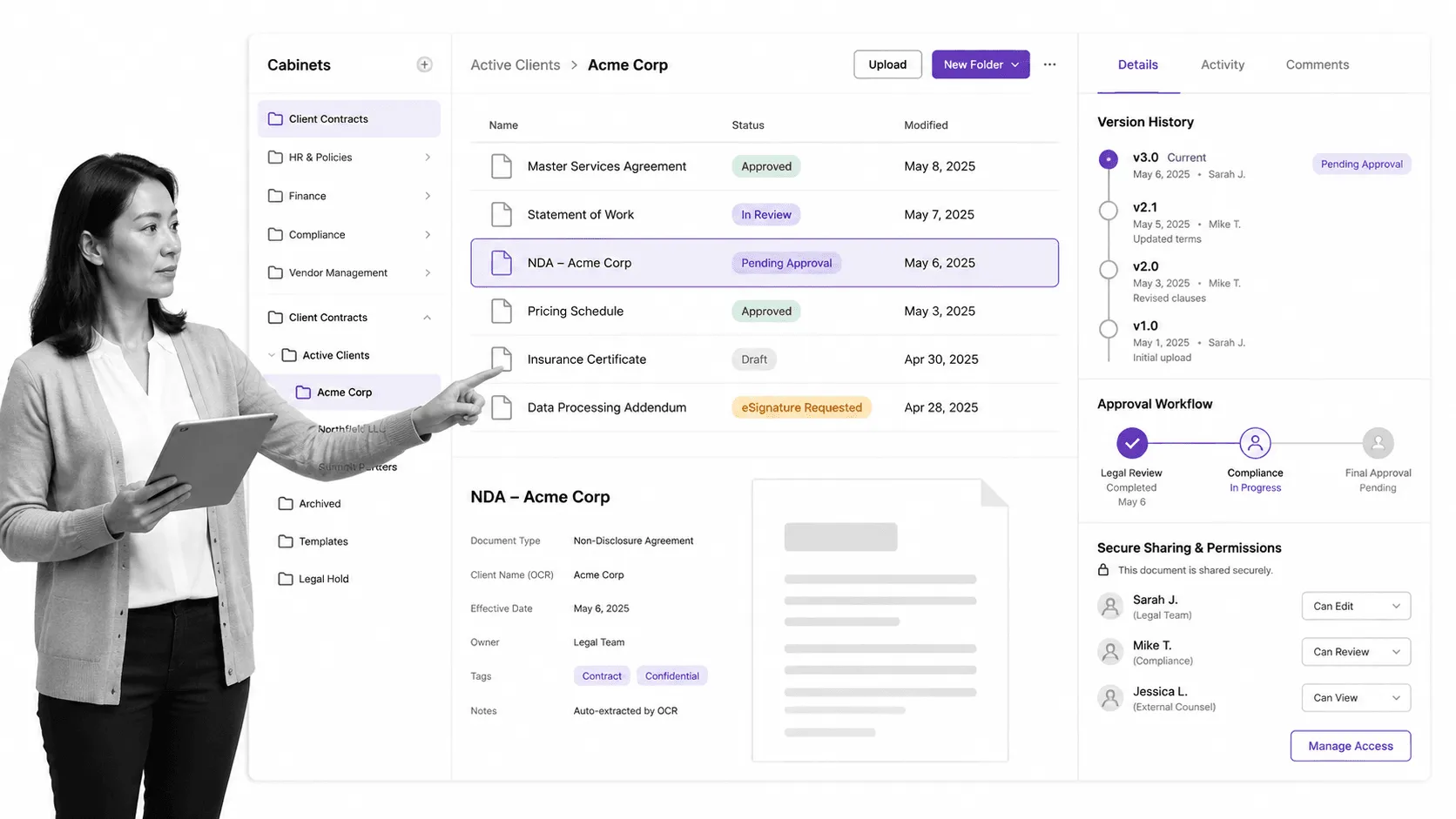Click the Legal Hold folder icon
The width and height of the screenshot is (1456, 819).
(286, 579)
